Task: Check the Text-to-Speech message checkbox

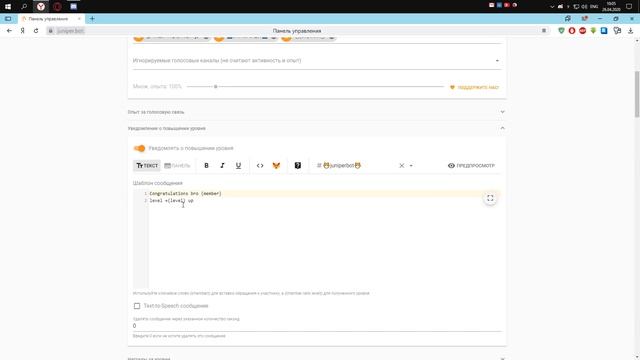Action: tap(137, 306)
